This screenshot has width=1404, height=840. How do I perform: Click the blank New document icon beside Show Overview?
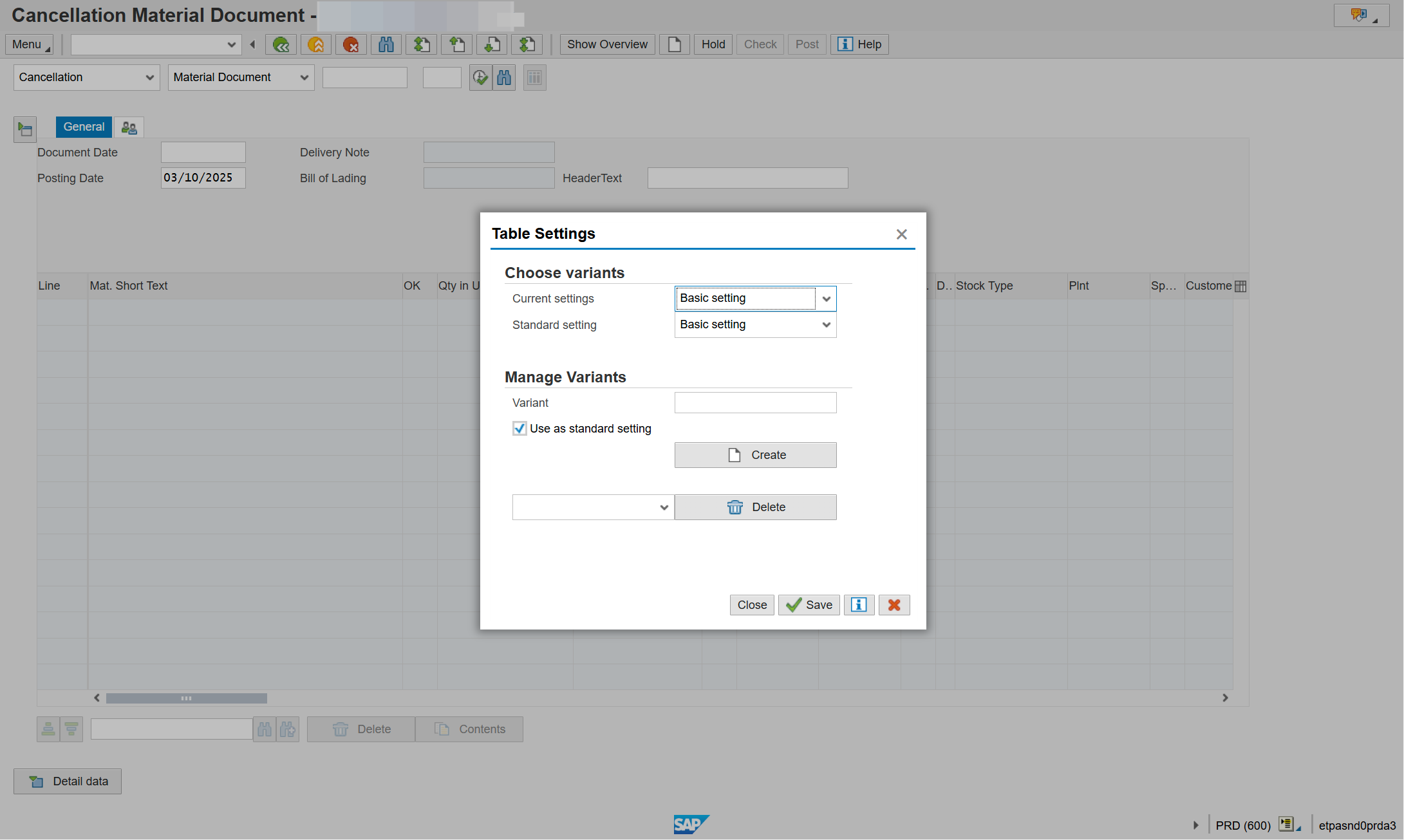click(675, 44)
